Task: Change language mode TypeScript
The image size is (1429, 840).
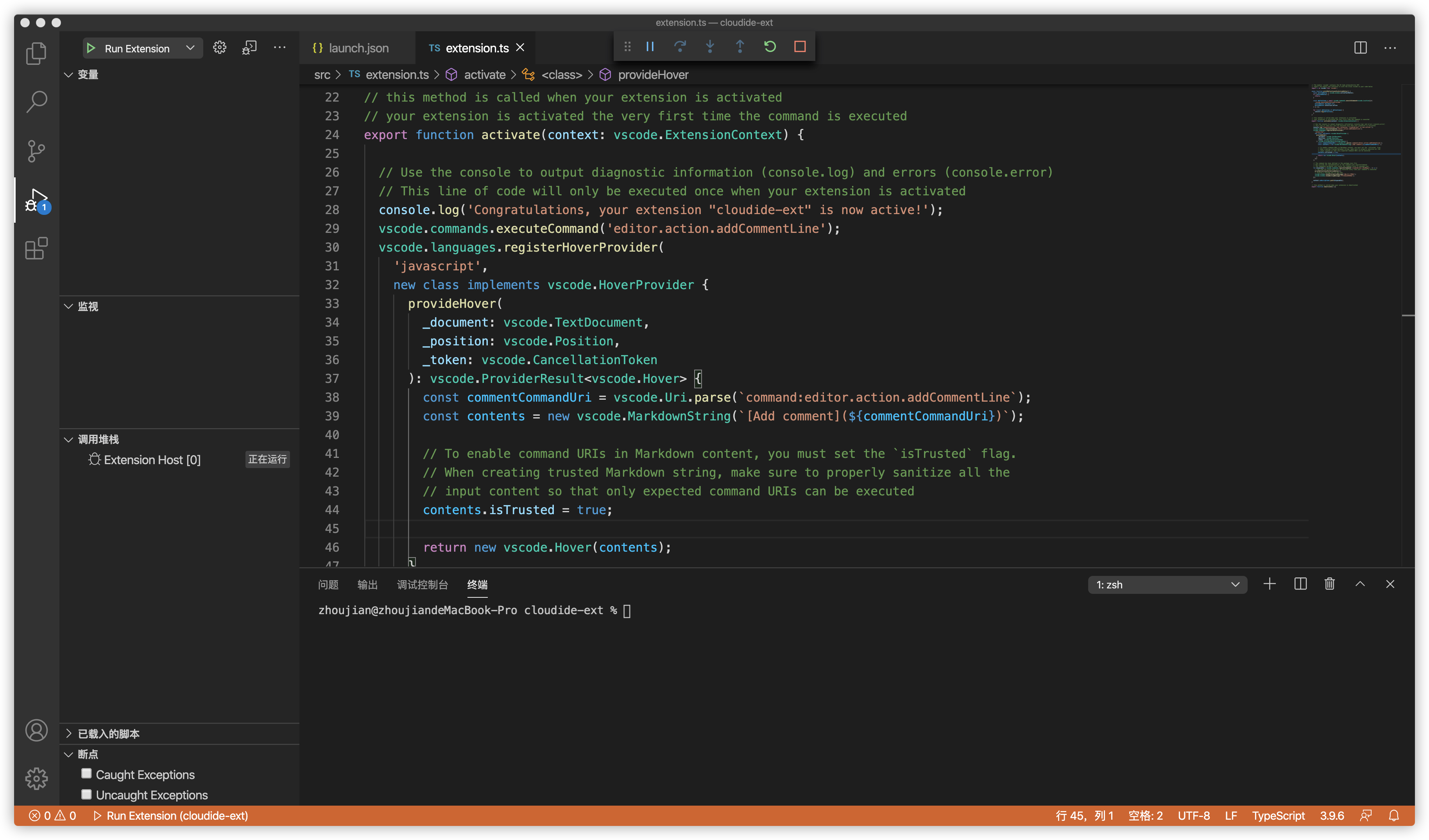Action: (x=1278, y=816)
